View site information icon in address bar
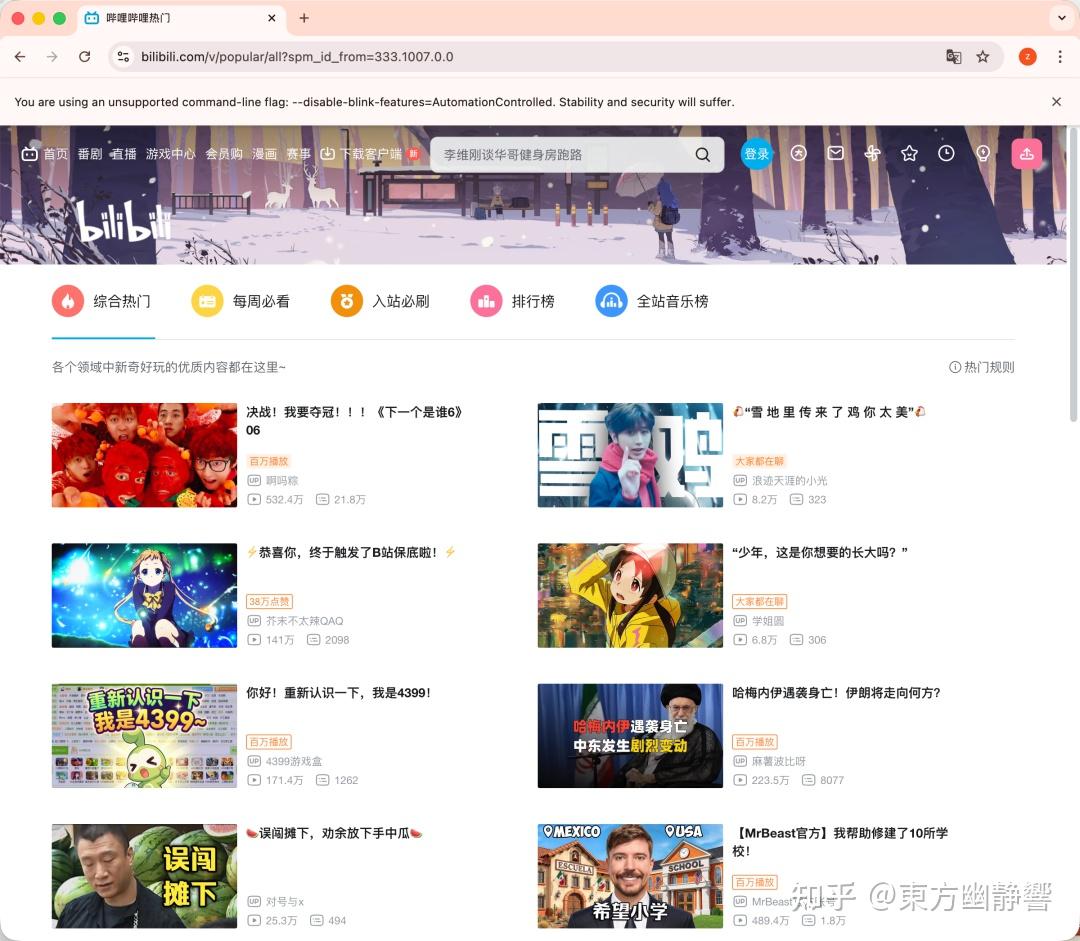This screenshot has height=941, width=1080. coord(123,56)
